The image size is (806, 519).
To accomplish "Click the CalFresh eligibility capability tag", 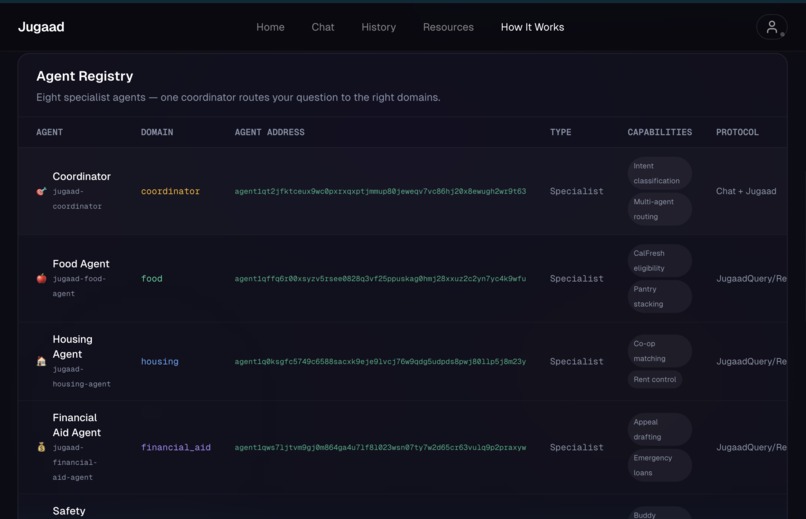I will coord(660,261).
